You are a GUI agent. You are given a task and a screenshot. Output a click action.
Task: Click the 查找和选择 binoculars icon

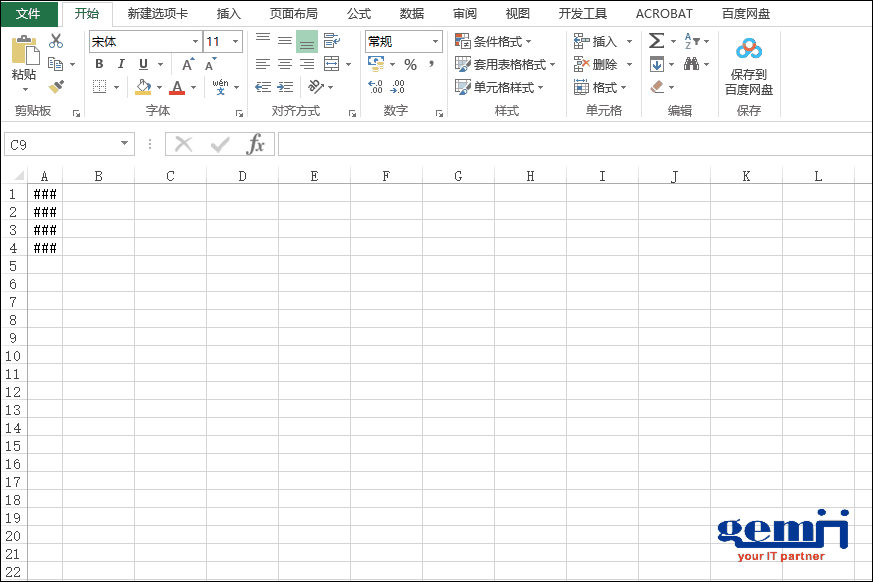pos(692,63)
